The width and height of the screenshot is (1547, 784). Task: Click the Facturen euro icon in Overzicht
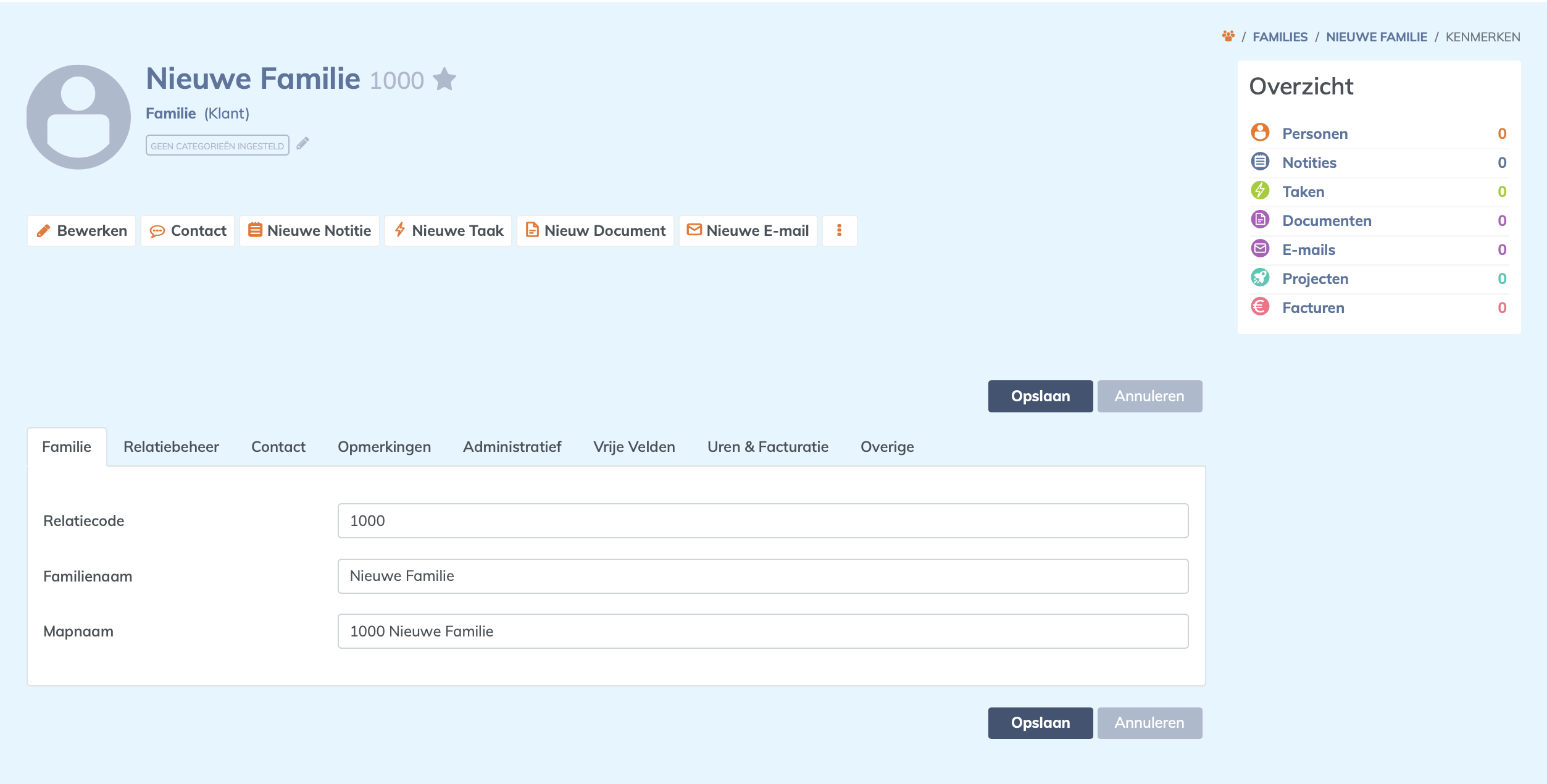point(1260,307)
